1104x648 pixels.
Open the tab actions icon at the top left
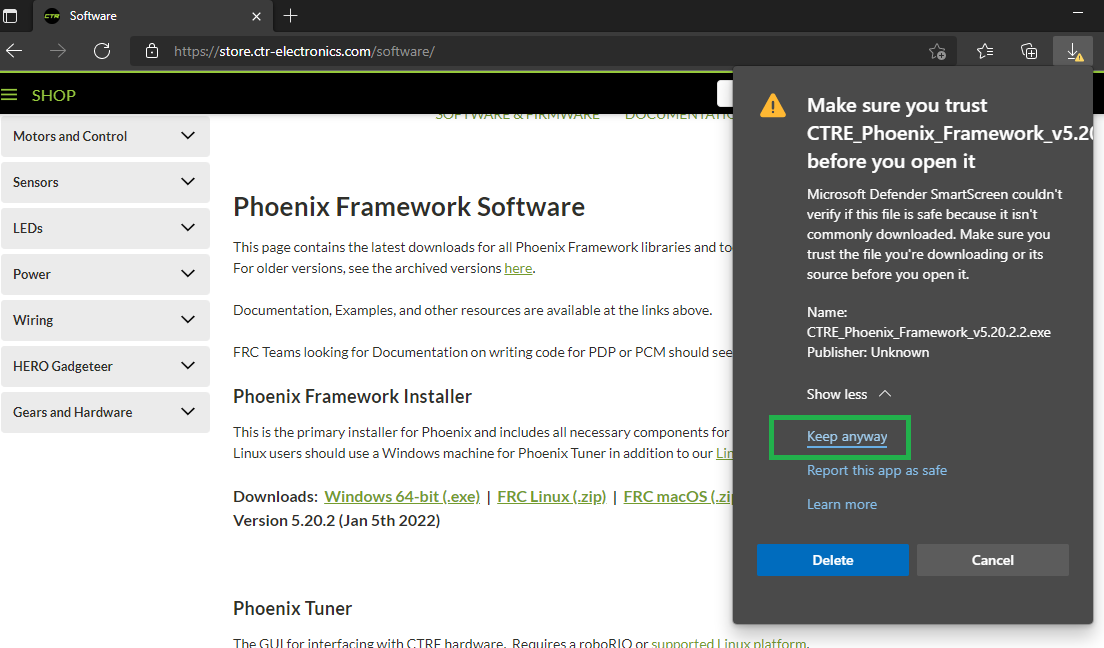point(10,15)
